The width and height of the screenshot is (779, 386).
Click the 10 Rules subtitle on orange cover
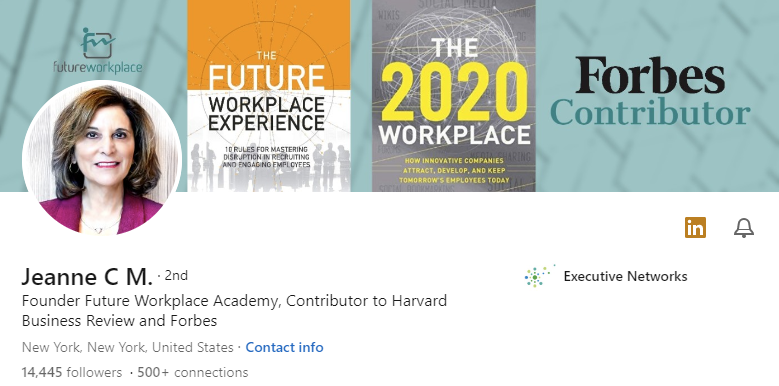[x=268, y=156]
